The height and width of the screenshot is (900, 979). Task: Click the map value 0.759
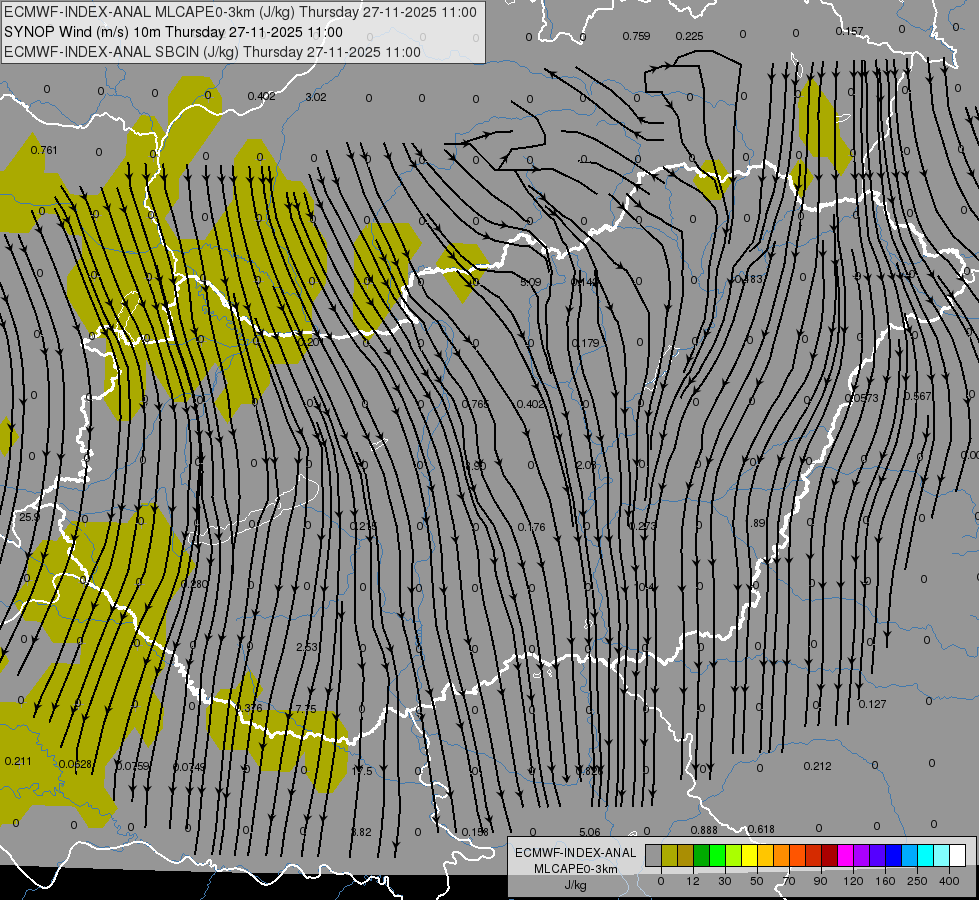point(636,36)
